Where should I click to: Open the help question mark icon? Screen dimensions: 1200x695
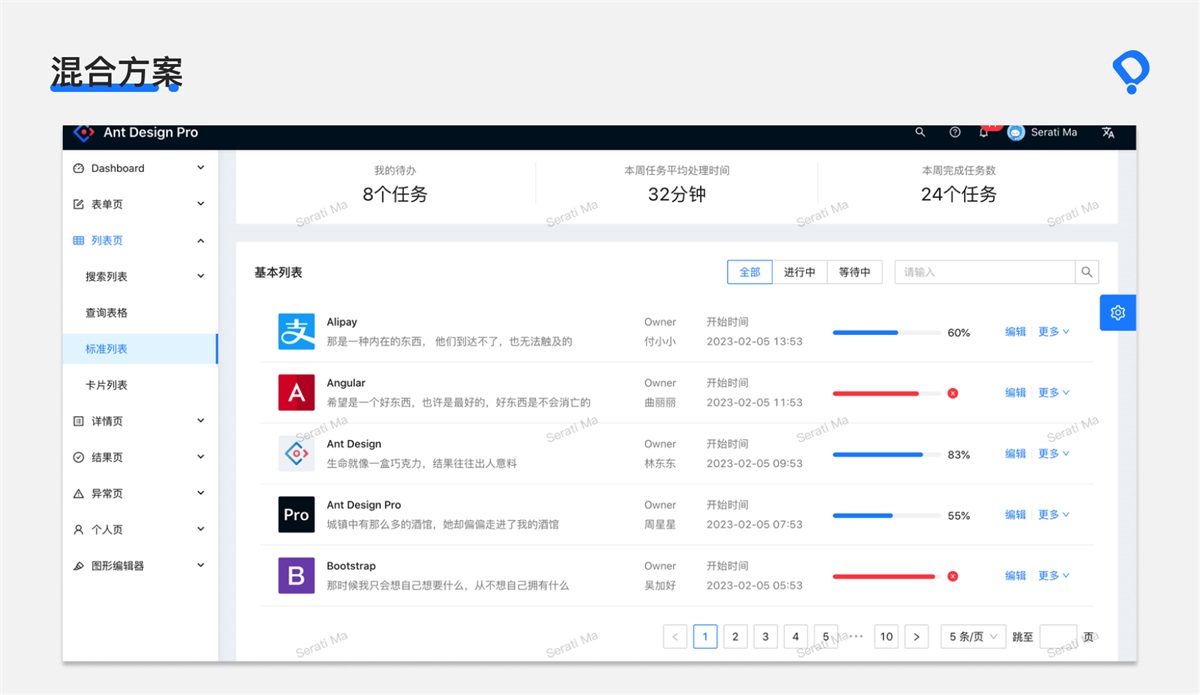954,133
